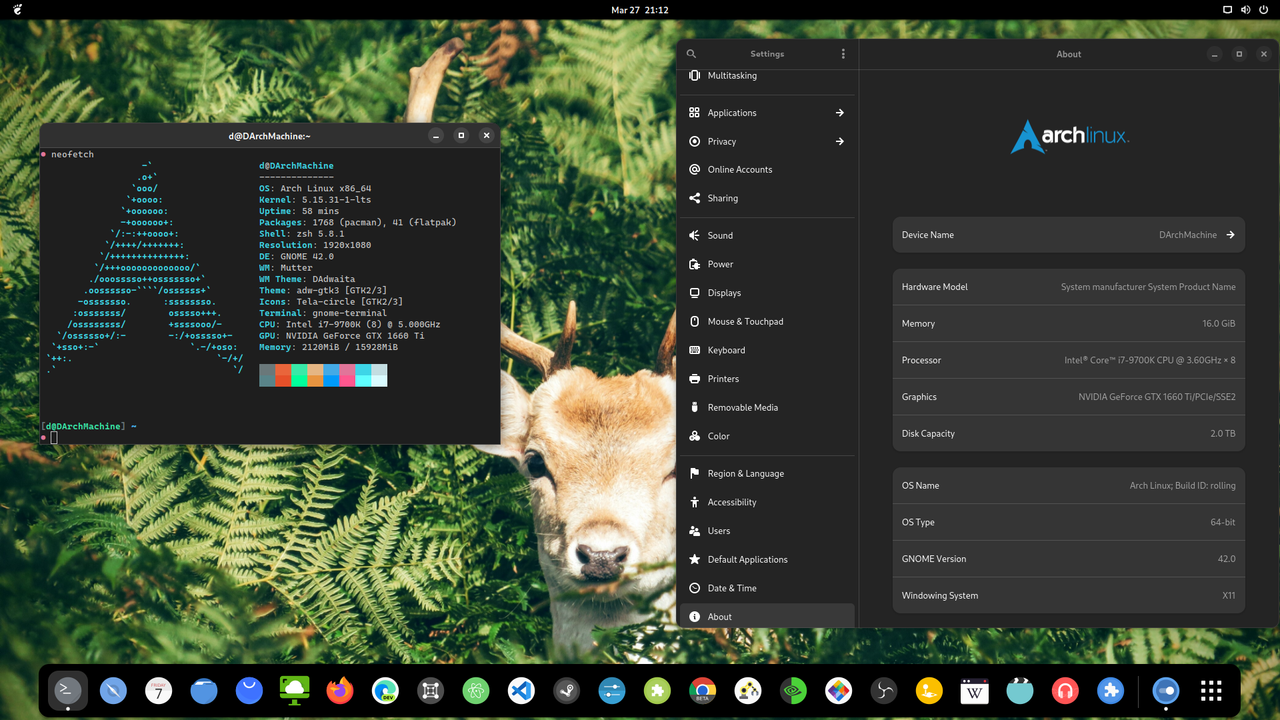Screen dimensions: 1280x720
Task: Open the yellow joystick dock icon
Action: [x=929, y=690]
